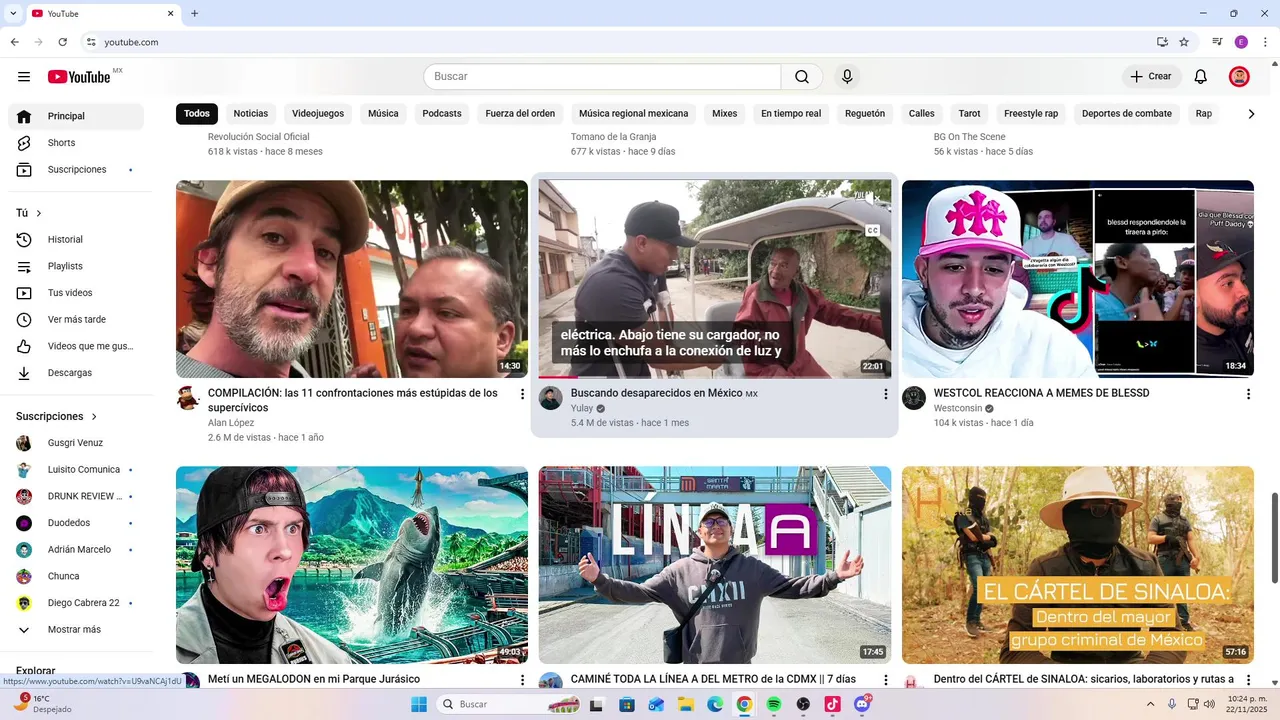Go to Principal in sidebar
This screenshot has width=1280, height=720.
tap(76, 116)
